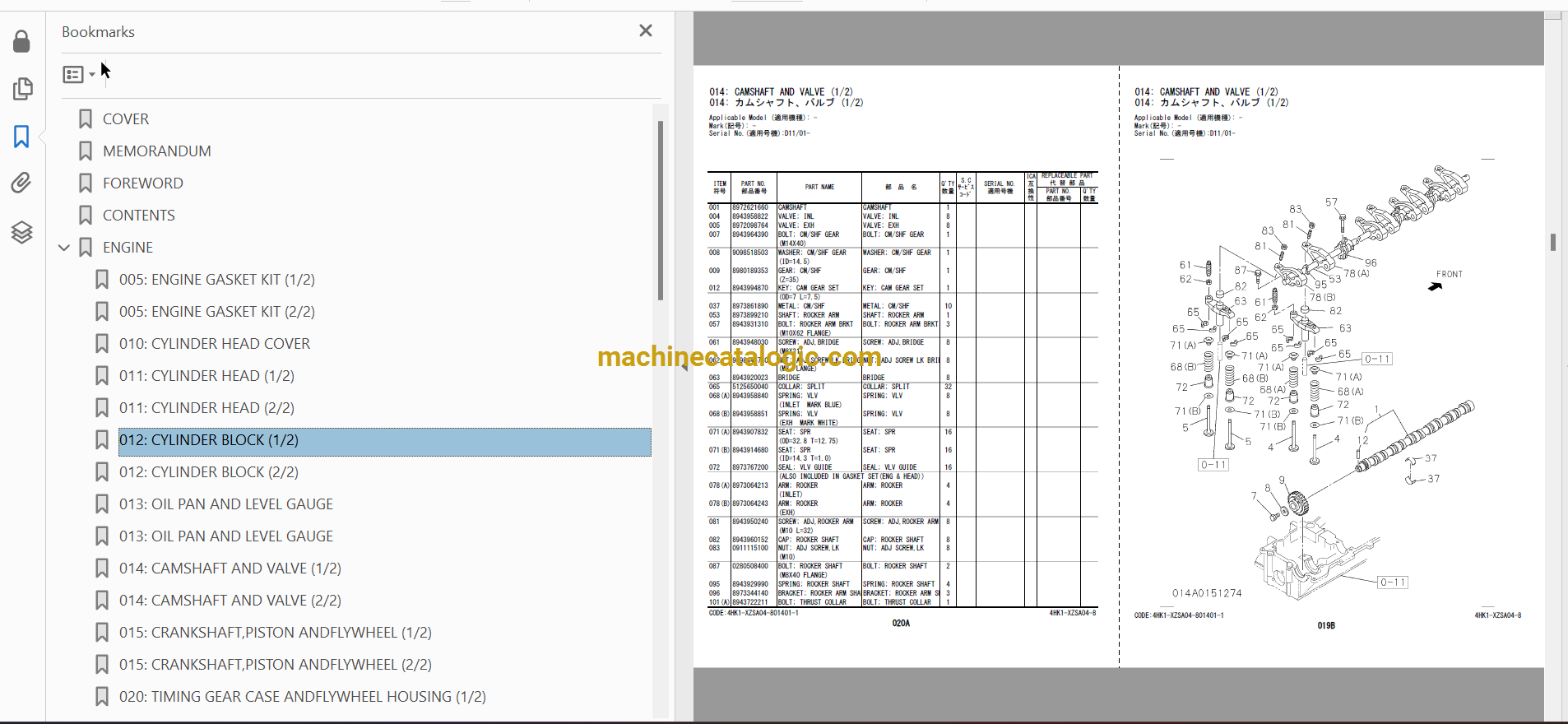Open 015: CRANKSHAFT,PISTON ANDFLYWHEEL (2/2)
The width and height of the screenshot is (1568, 724).
tap(276, 665)
